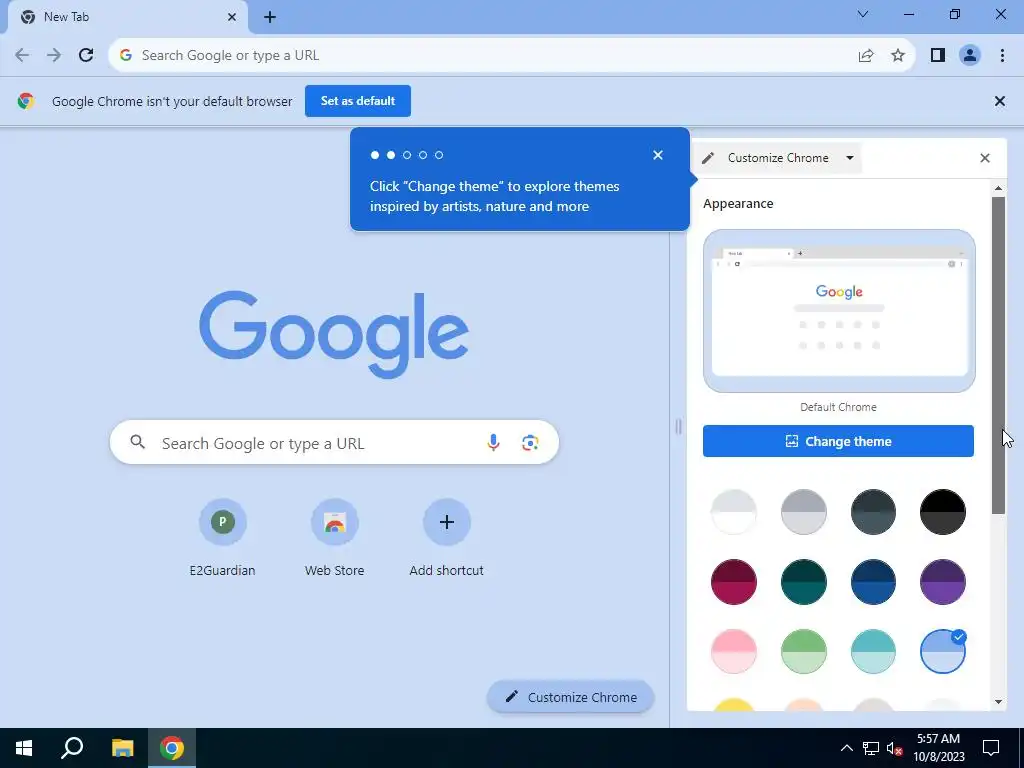Click the Google G icon in the address bar
Image resolution: width=1024 pixels, height=768 pixels.
coord(126,56)
